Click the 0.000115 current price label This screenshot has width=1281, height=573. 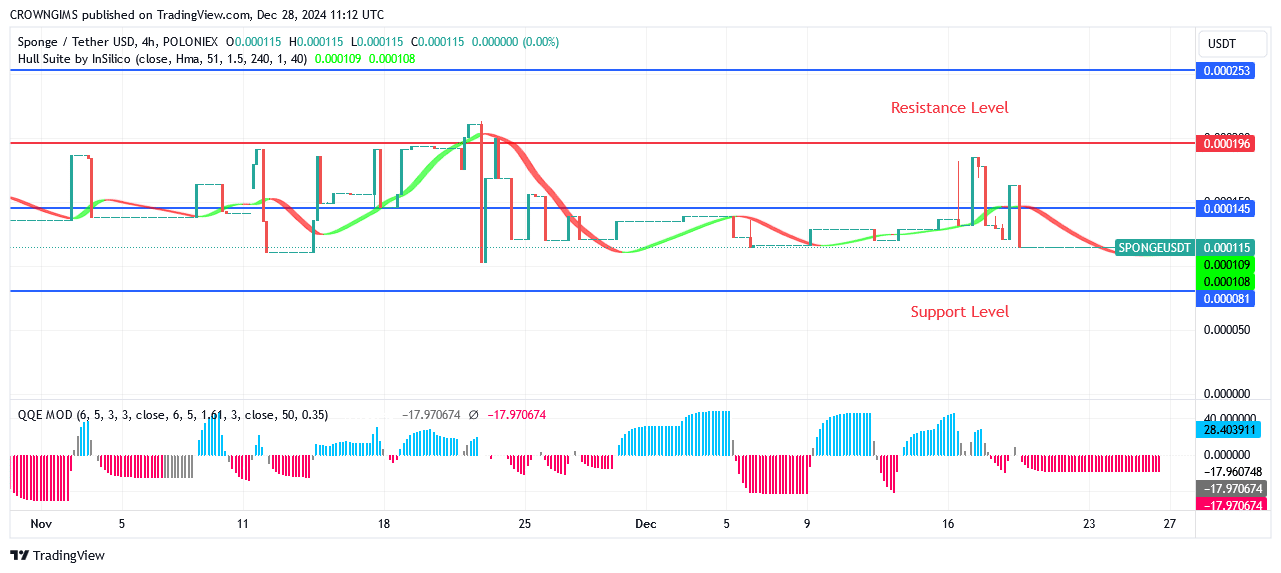click(x=1225, y=247)
